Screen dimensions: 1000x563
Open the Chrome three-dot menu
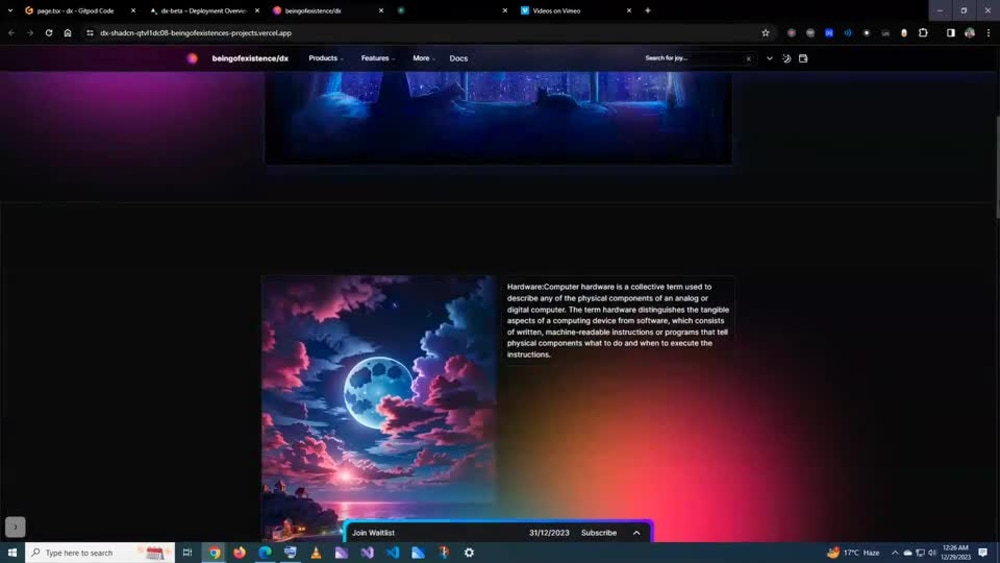pyautogui.click(x=988, y=33)
